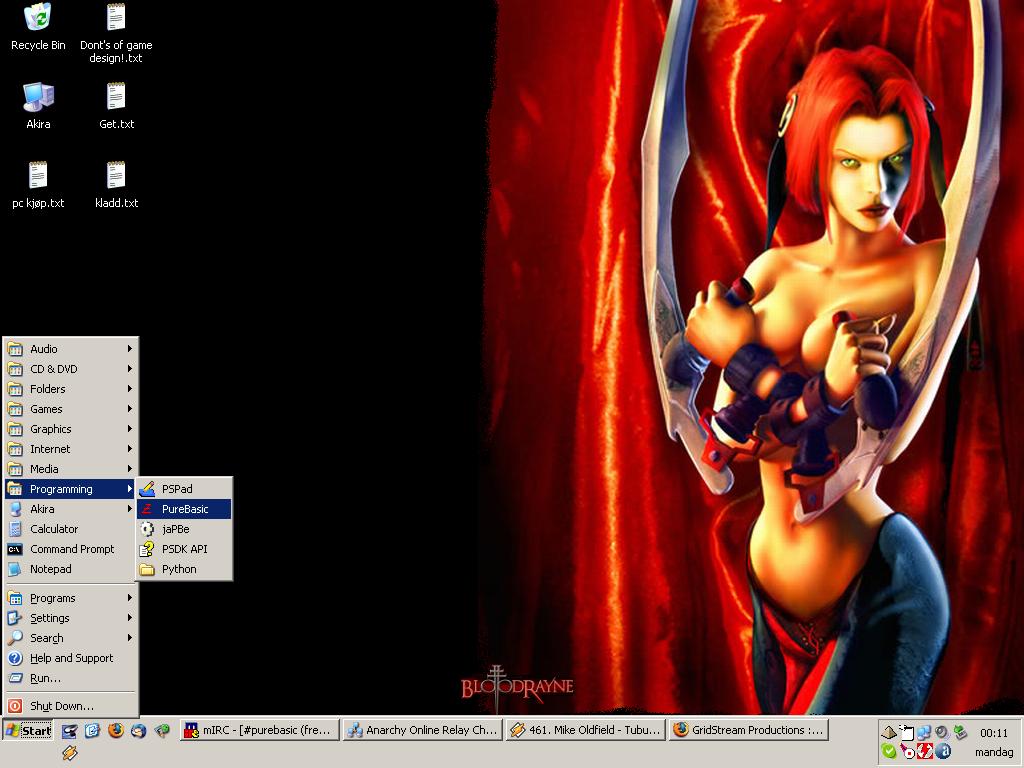Open PSPad from the Programming submenu
The width and height of the screenshot is (1024, 768).
pyautogui.click(x=177, y=489)
